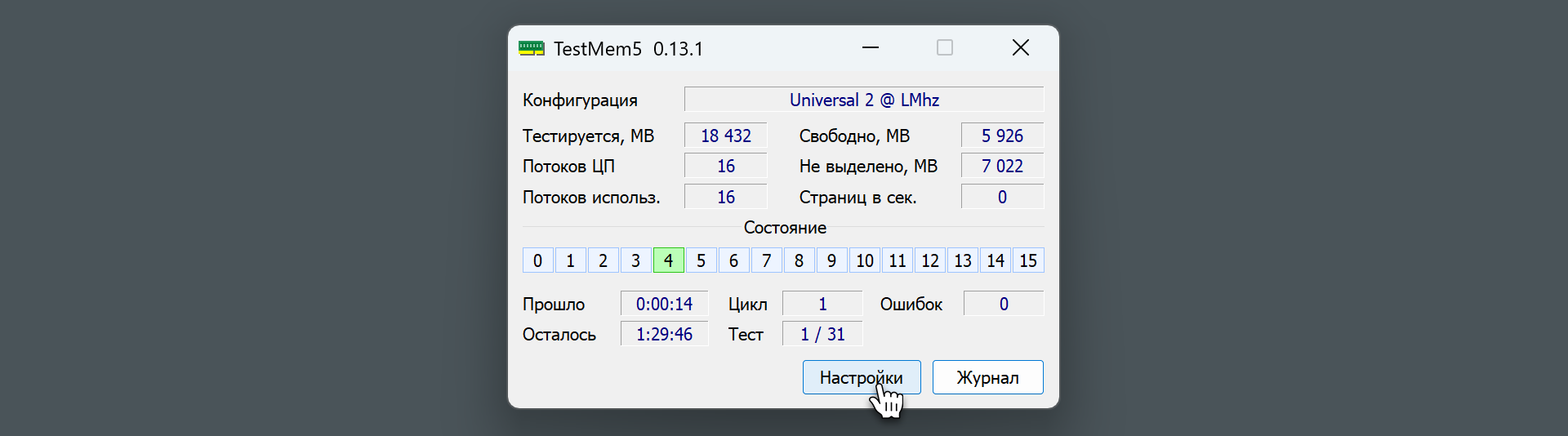This screenshot has height=436, width=1568.
Task: Click thread status cell 12
Action: pyautogui.click(x=929, y=260)
